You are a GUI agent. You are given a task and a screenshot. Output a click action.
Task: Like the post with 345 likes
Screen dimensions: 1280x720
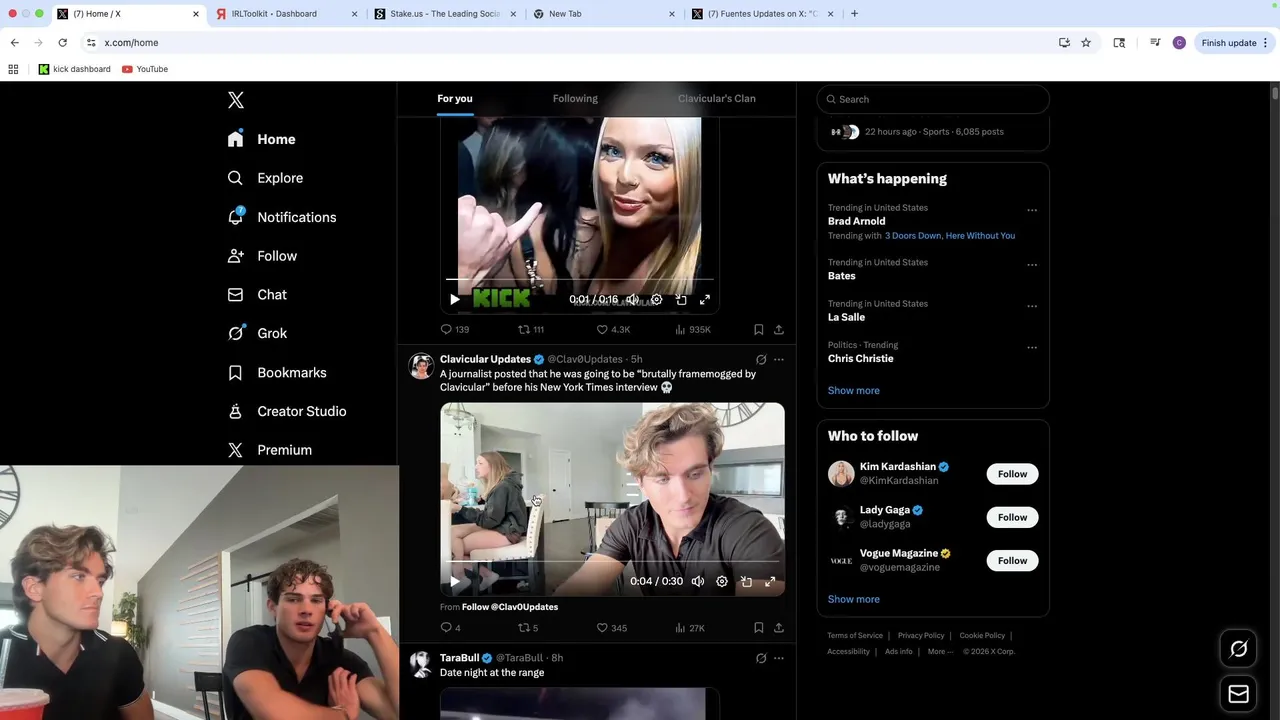tap(611, 628)
